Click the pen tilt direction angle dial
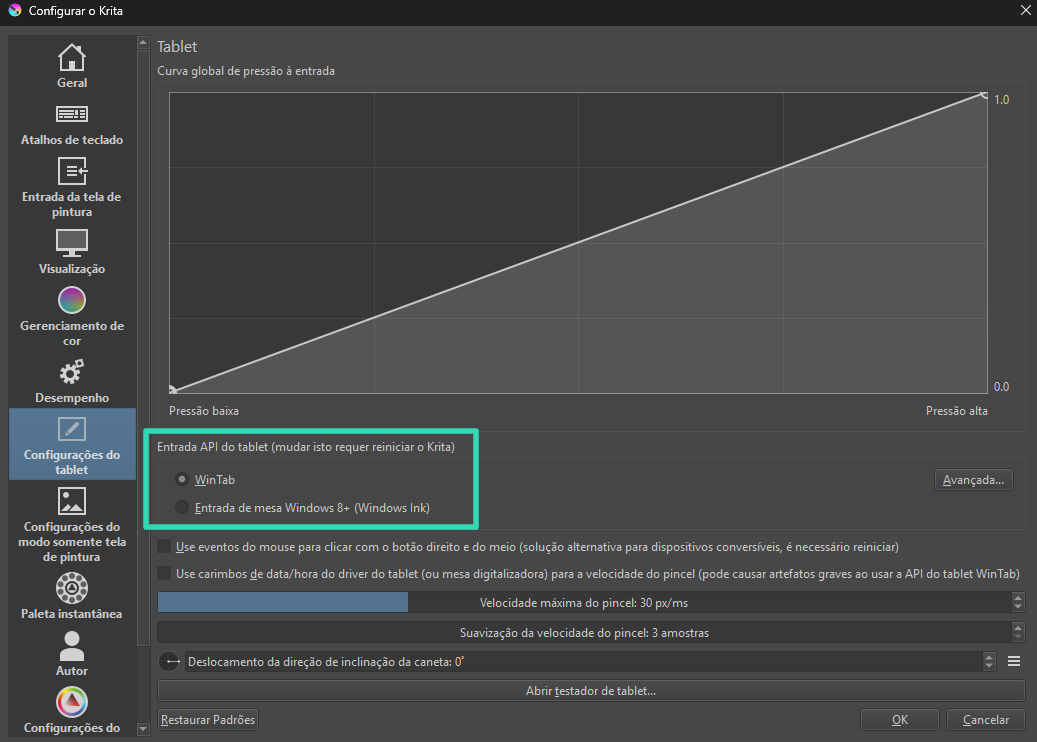Screen dimensions: 1037x742 click(170, 661)
